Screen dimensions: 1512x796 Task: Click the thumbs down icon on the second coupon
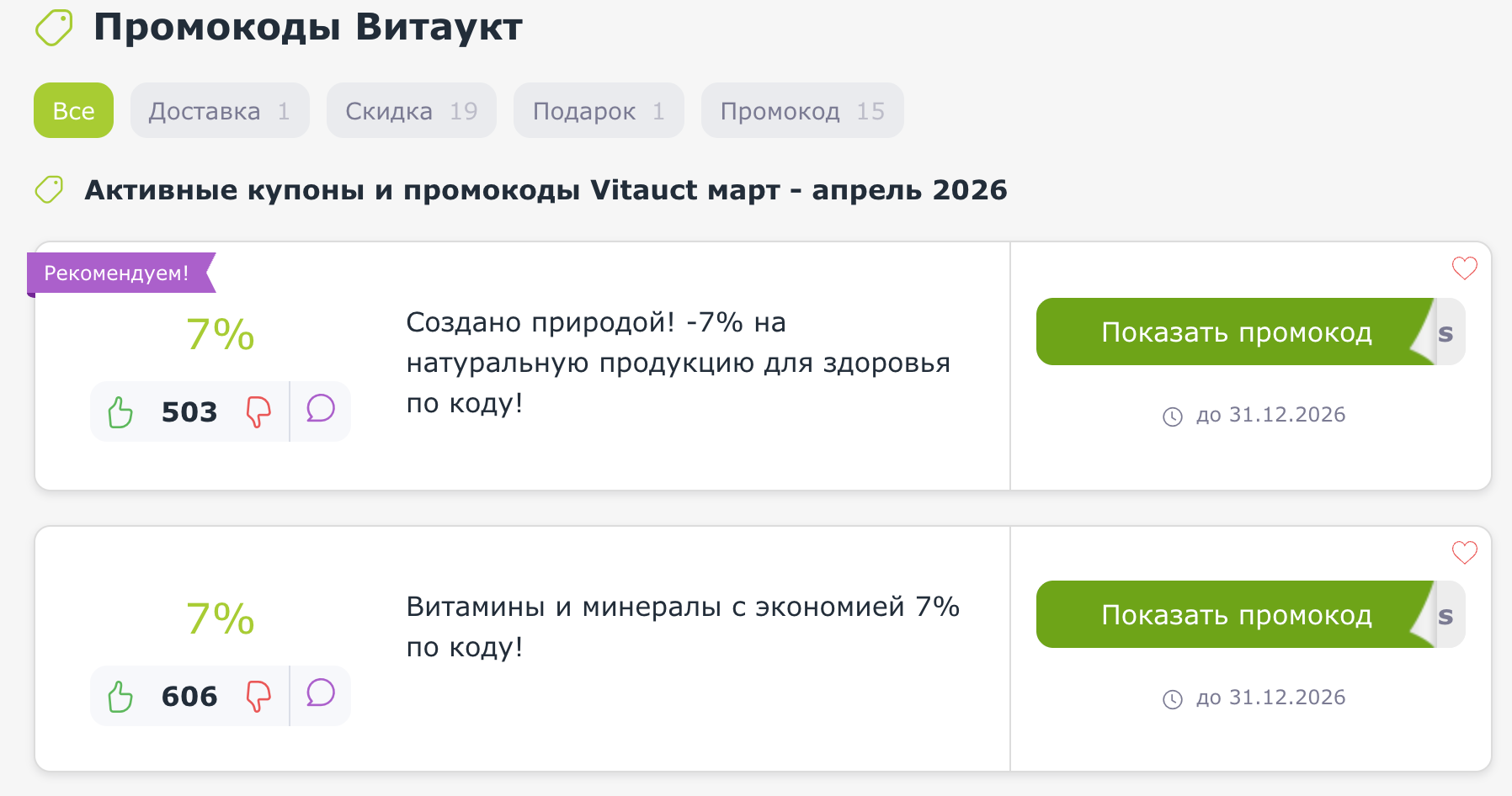pos(259,696)
